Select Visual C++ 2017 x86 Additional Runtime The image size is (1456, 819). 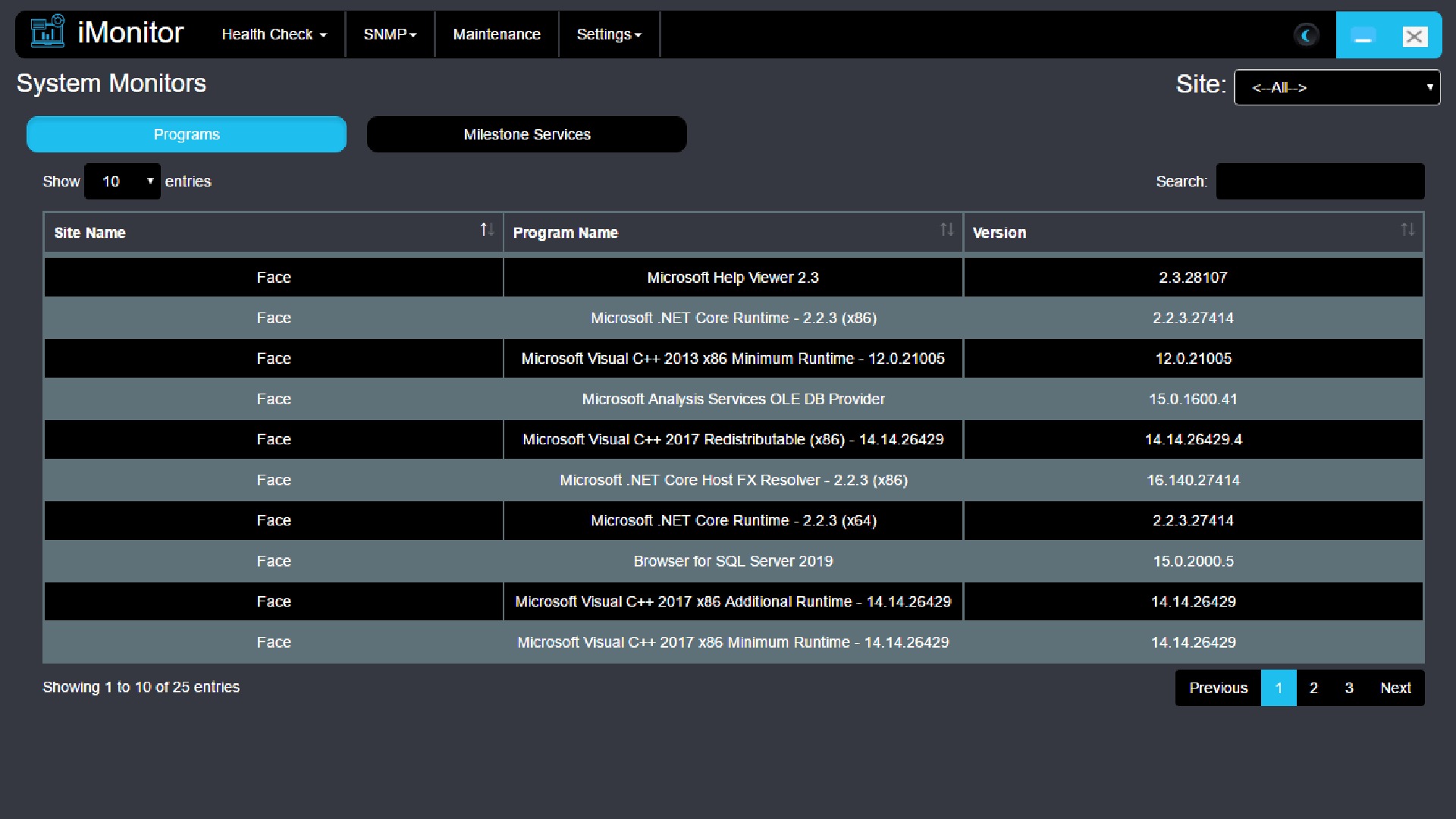pyautogui.click(x=733, y=601)
